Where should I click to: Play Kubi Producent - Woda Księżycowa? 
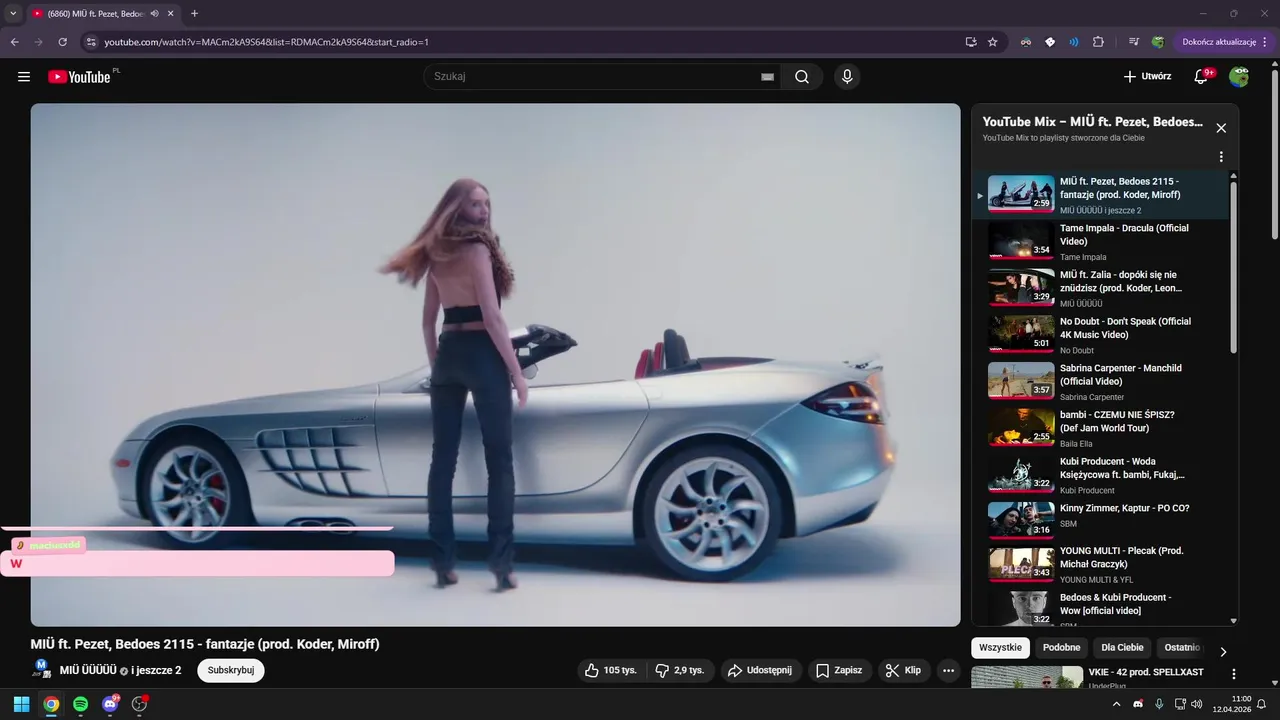click(1100, 475)
